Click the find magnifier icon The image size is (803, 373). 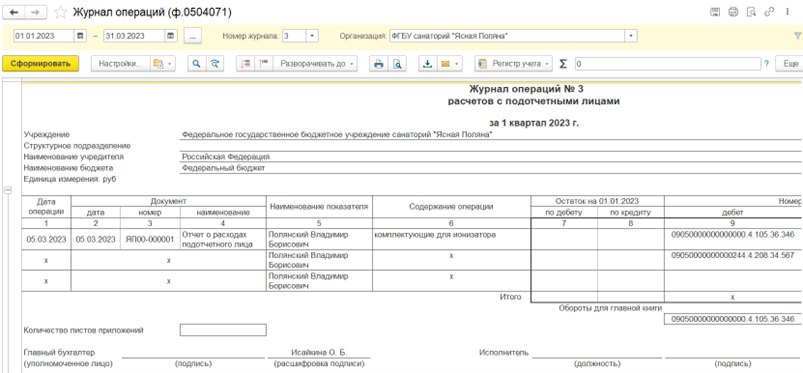[196, 64]
